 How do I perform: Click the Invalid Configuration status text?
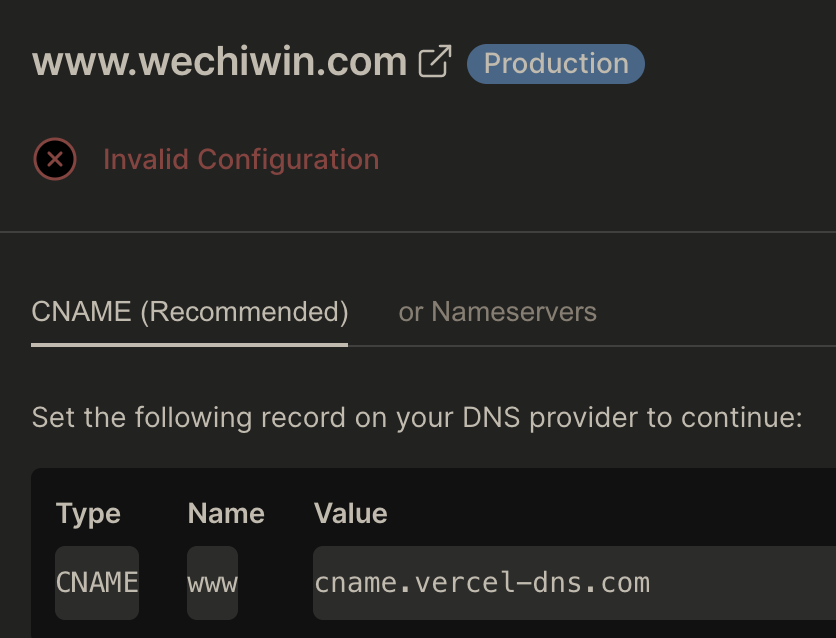241,159
